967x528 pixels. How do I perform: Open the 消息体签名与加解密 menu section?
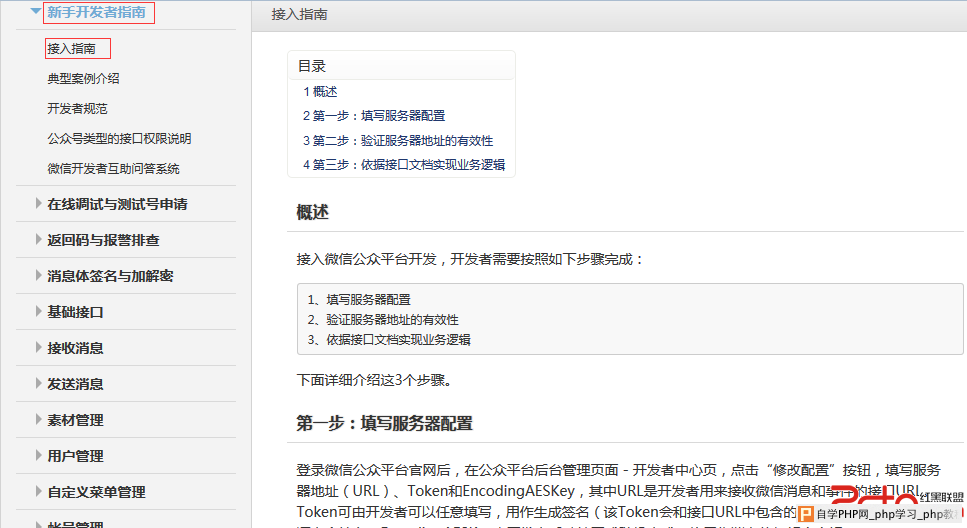tap(110, 276)
